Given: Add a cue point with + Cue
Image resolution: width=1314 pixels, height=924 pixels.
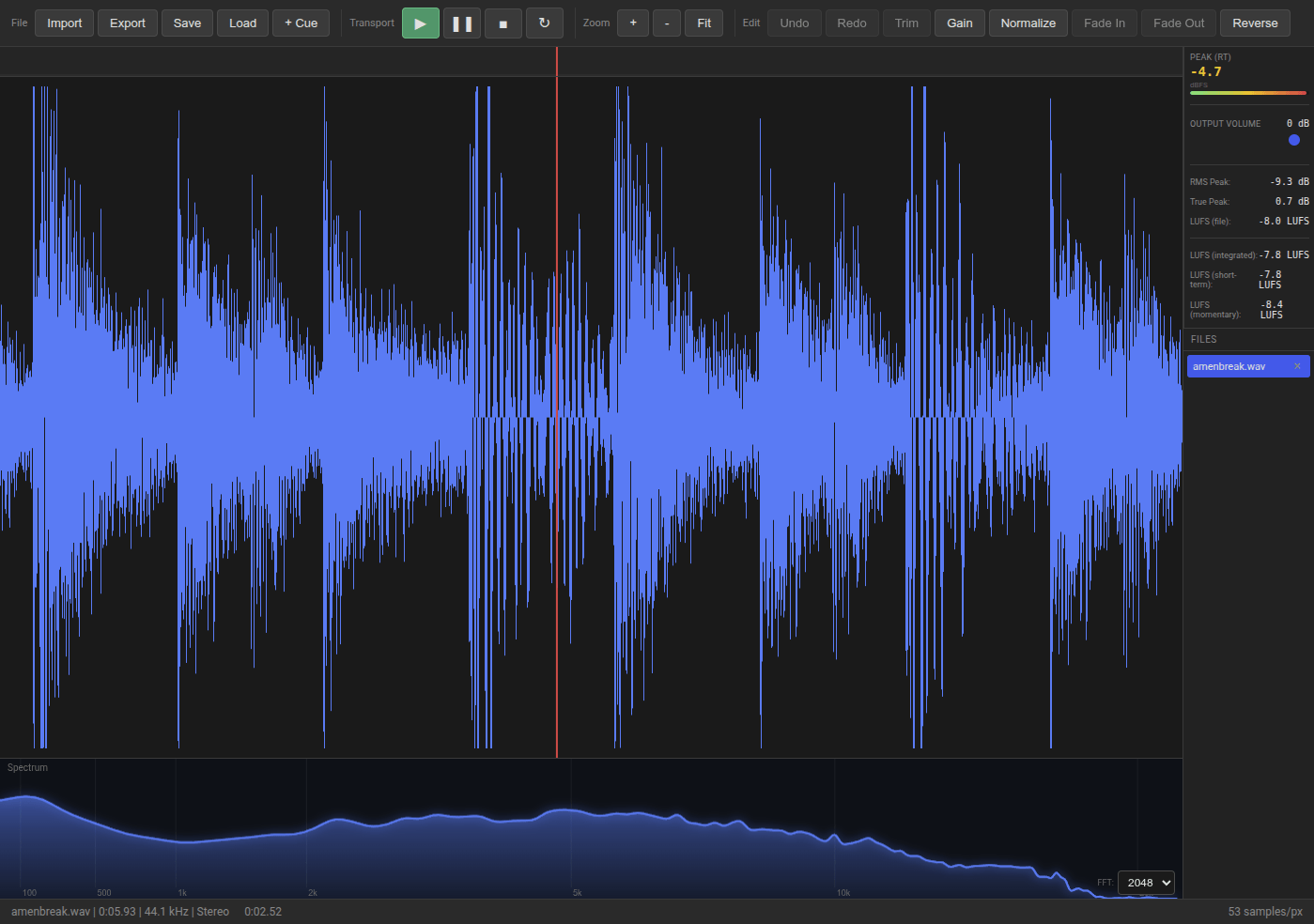Looking at the screenshot, I should tap(301, 23).
